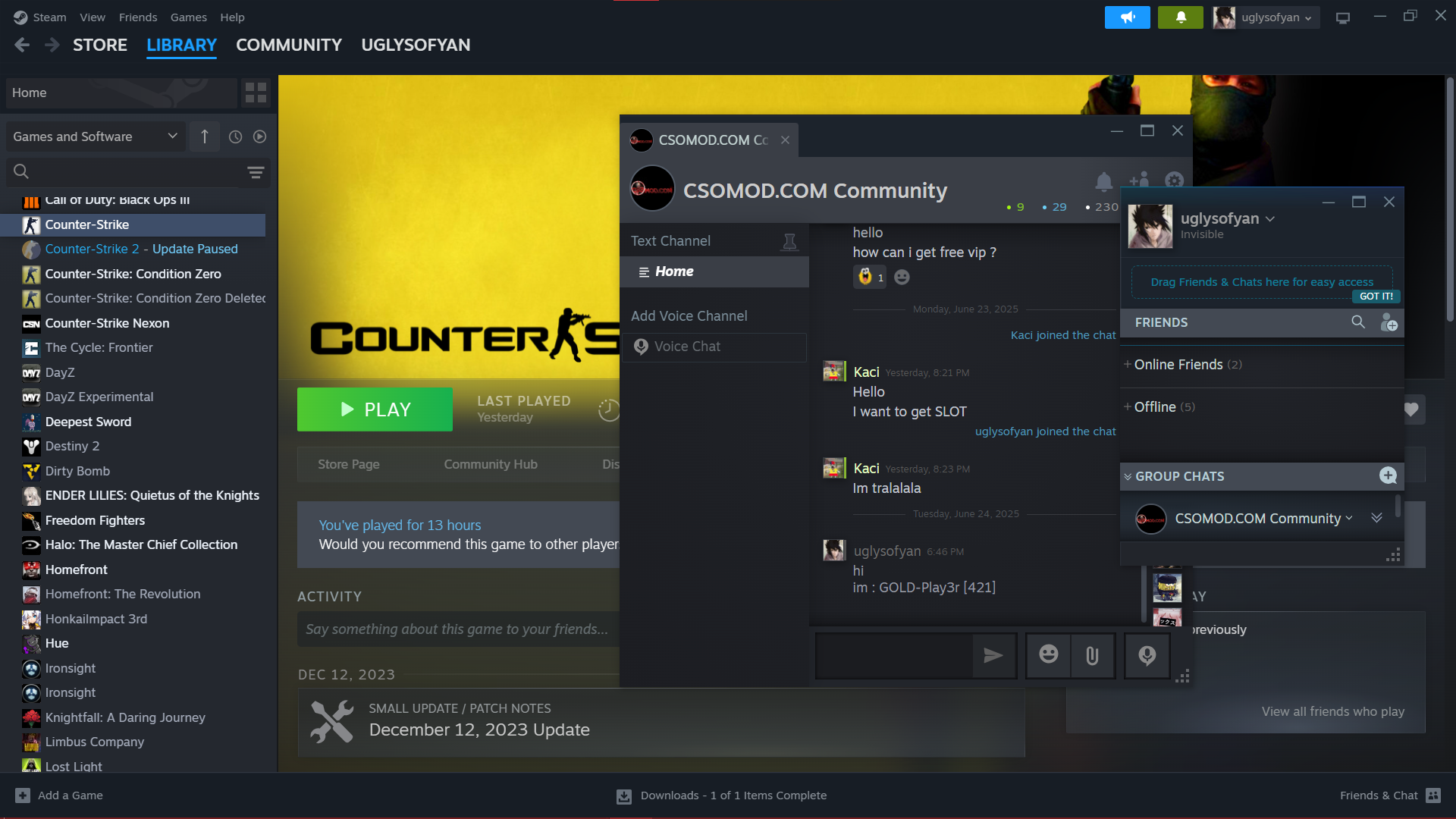Expand Online Friends section
This screenshot has height=819, width=1456.
tap(1178, 365)
